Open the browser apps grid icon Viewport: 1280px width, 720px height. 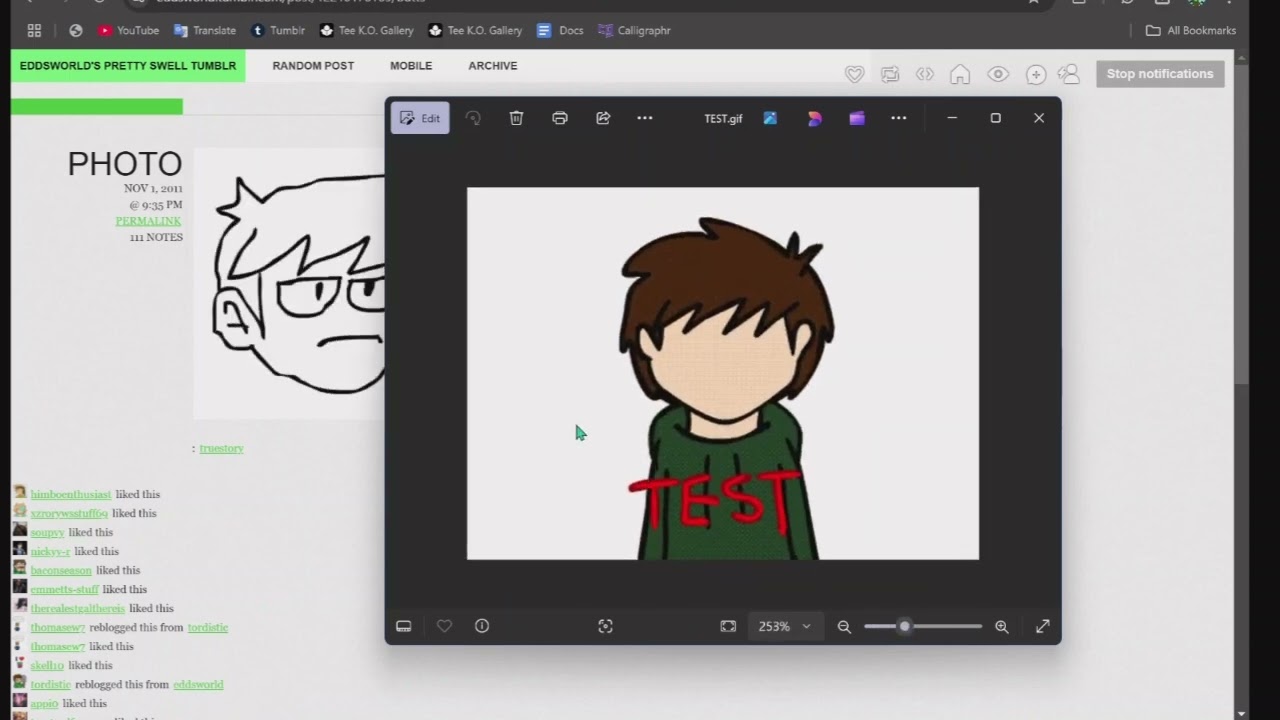tap(34, 30)
